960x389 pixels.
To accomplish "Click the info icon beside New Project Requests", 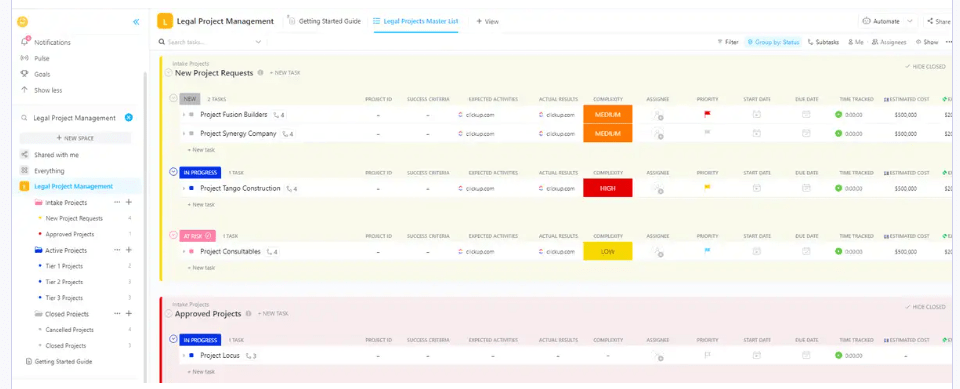I will click(x=260, y=72).
